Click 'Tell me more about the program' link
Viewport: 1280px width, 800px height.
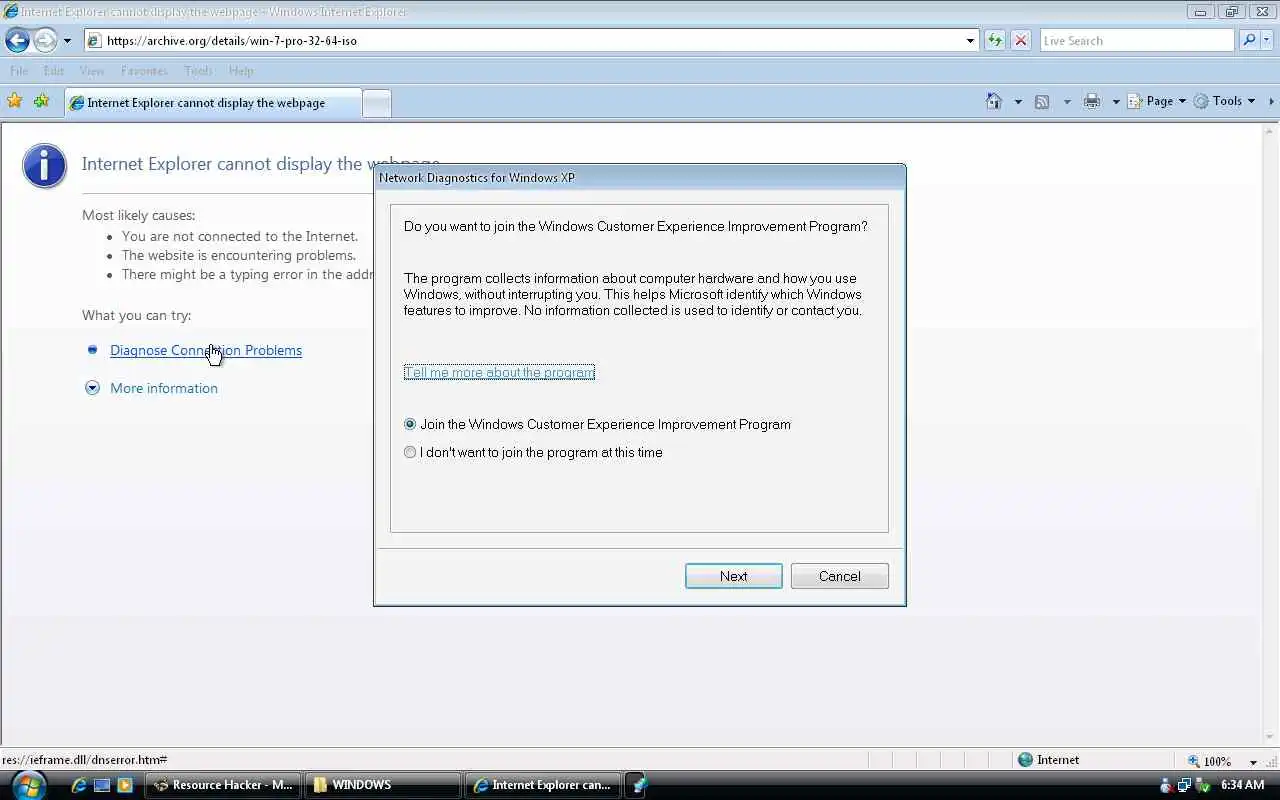pos(499,372)
